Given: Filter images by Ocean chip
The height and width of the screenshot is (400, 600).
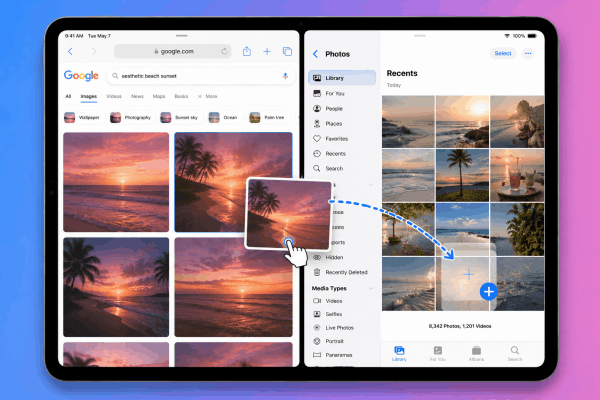Looking at the screenshot, I should click(x=224, y=118).
